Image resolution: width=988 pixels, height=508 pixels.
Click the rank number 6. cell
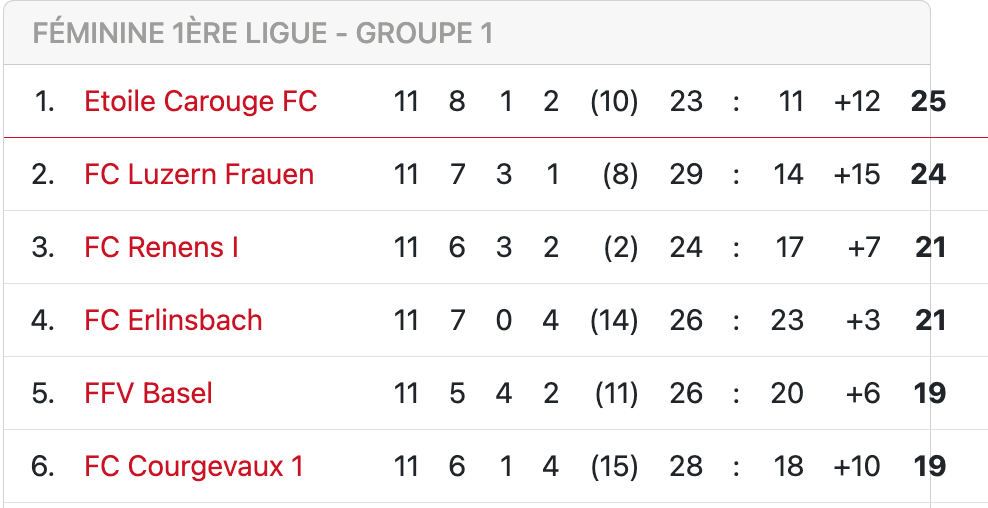tap(43, 466)
